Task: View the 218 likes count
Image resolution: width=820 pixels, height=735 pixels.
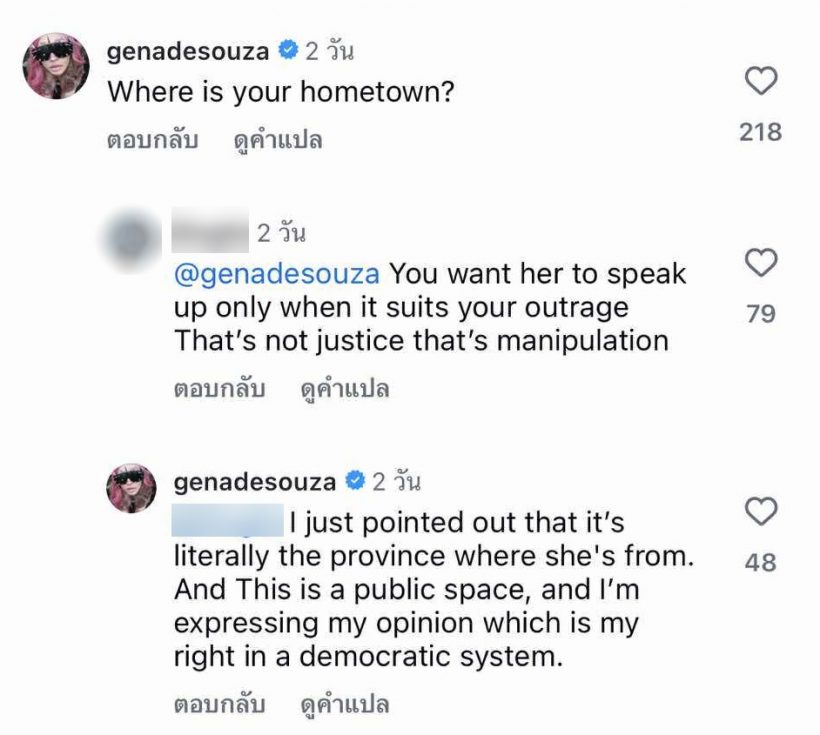Action: coord(760,132)
